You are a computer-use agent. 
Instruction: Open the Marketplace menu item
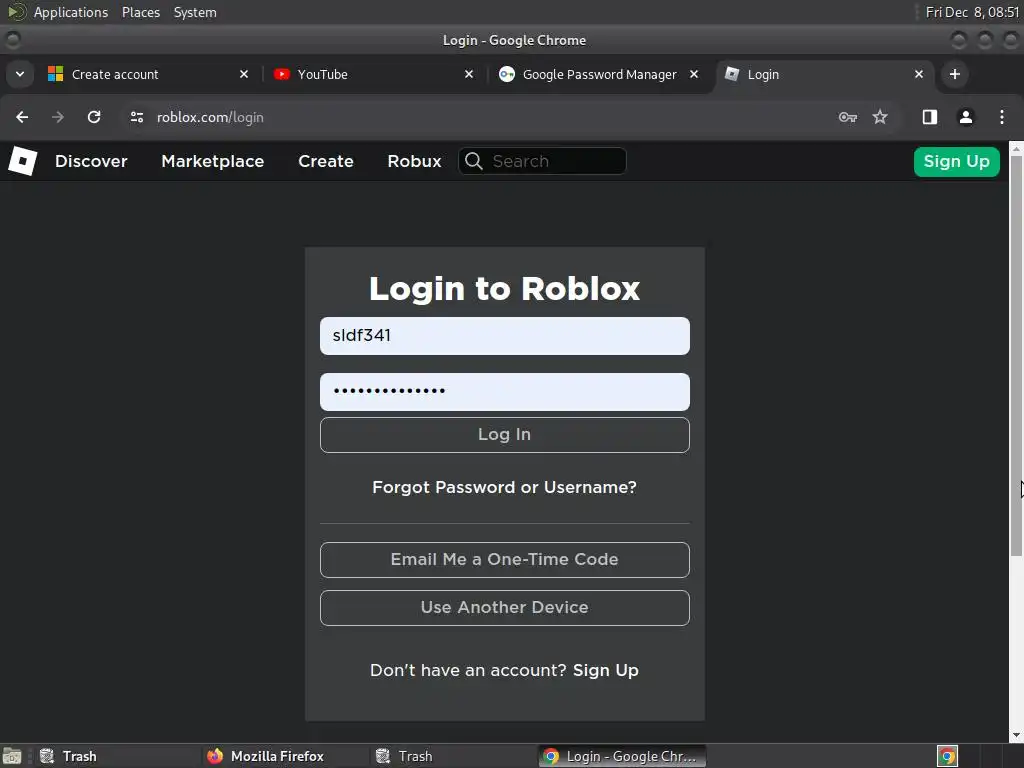[213, 161]
